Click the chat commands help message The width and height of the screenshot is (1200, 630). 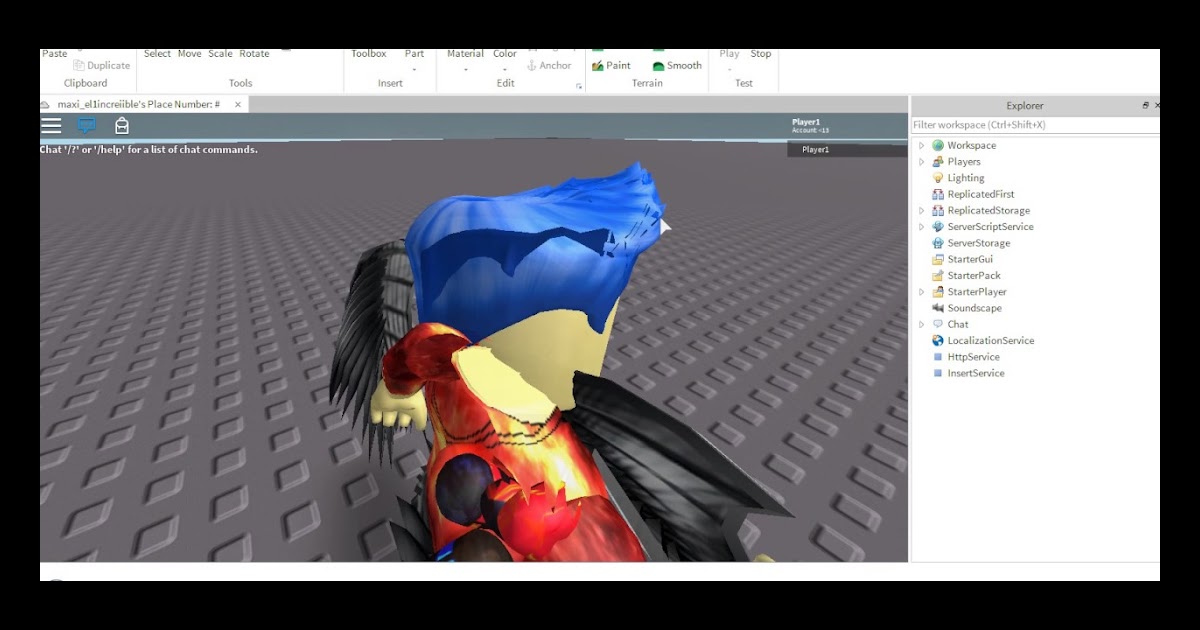(x=149, y=149)
